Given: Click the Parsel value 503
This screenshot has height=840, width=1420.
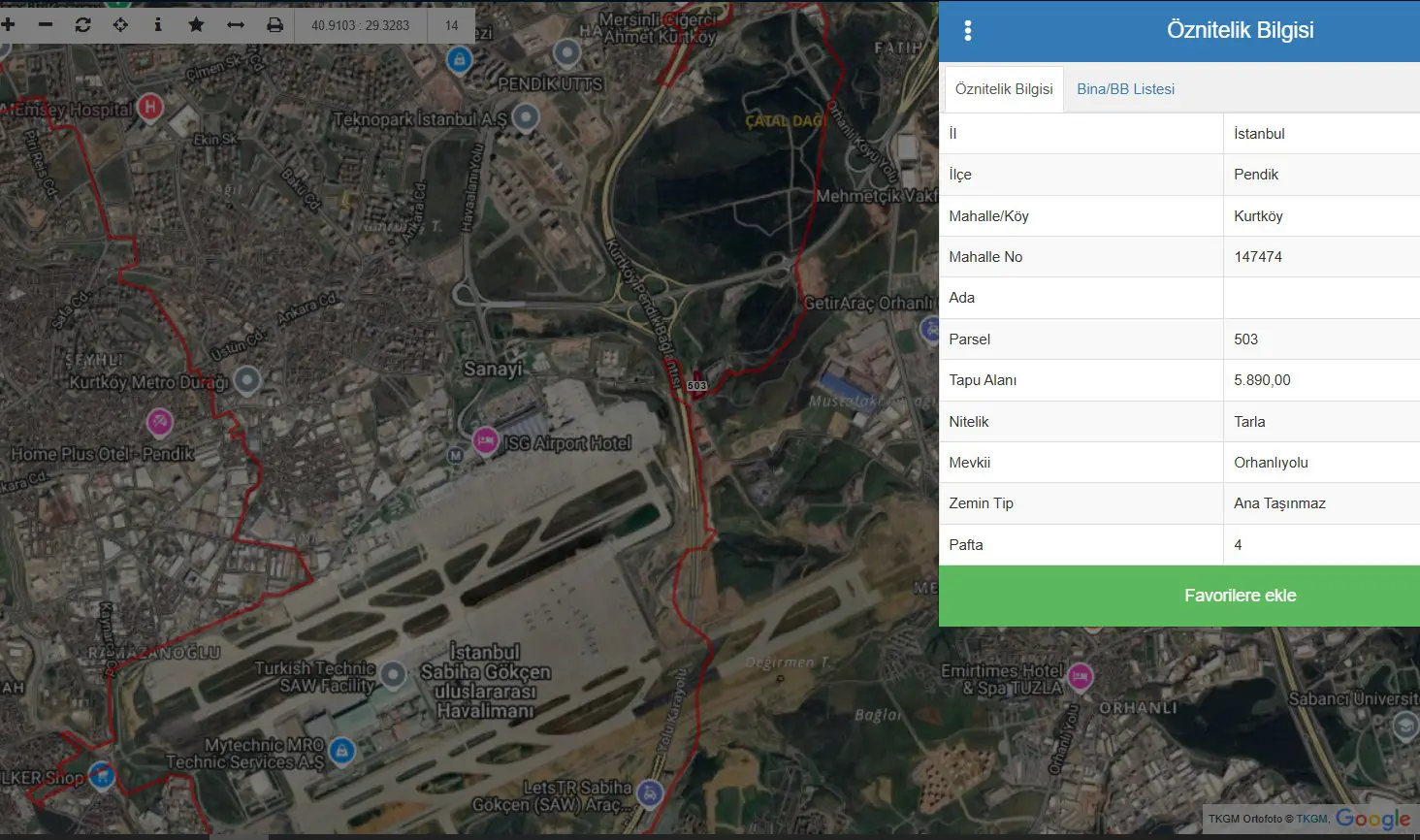Looking at the screenshot, I should click(x=1321, y=339).
